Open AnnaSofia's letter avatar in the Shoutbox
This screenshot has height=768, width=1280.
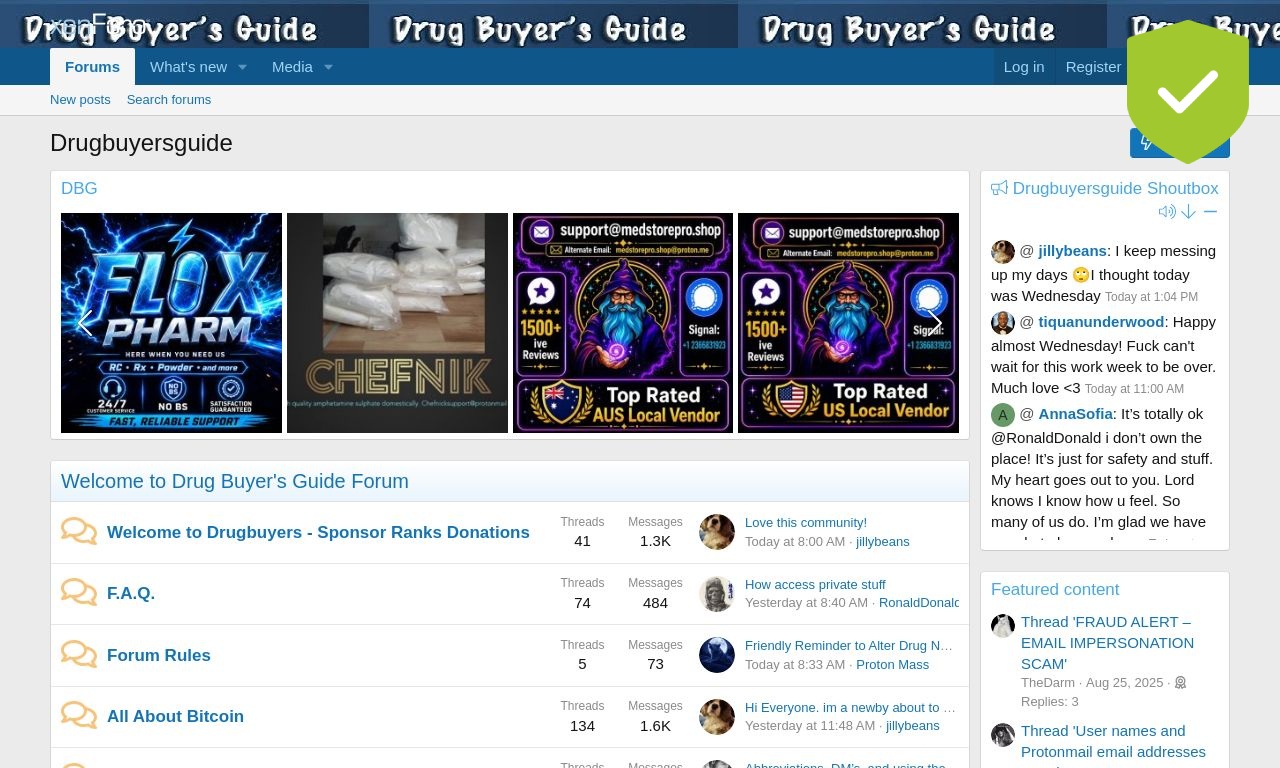[x=1003, y=414]
